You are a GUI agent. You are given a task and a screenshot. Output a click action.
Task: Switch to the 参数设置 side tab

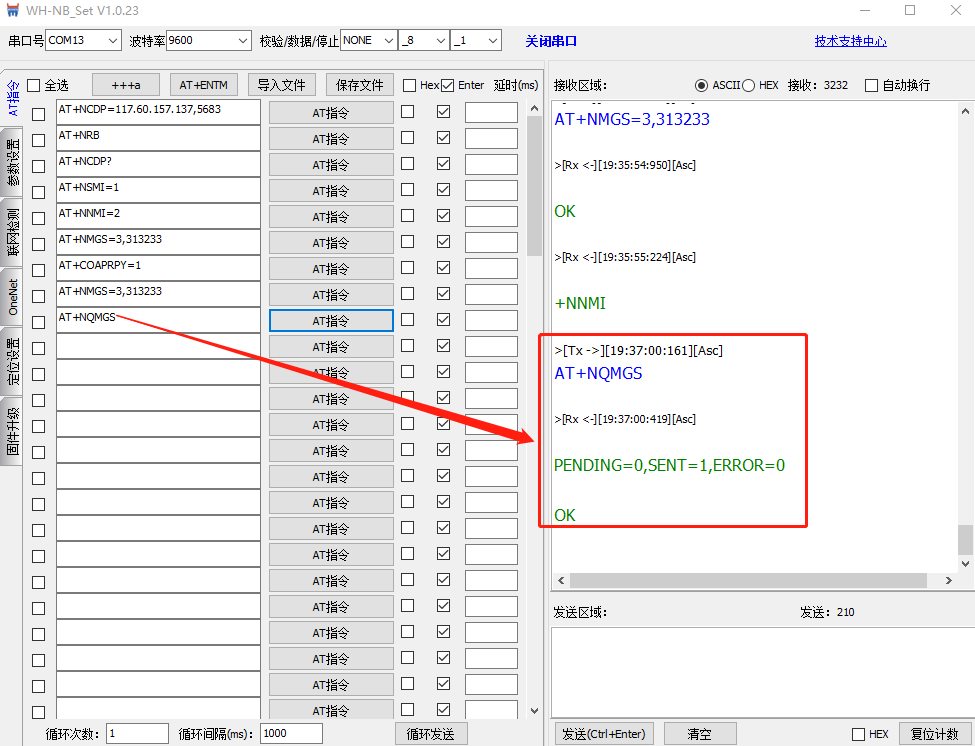point(13,162)
